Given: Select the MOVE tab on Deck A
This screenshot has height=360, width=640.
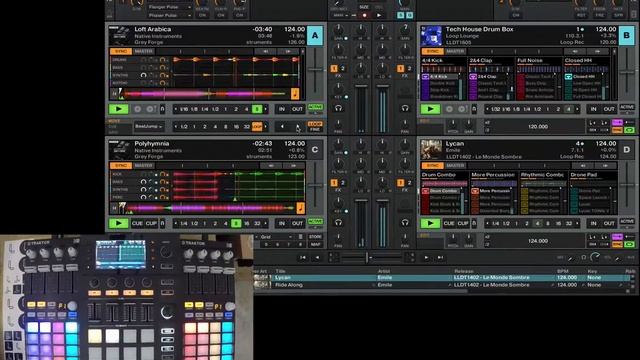Looking at the screenshot, I should [x=114, y=121].
